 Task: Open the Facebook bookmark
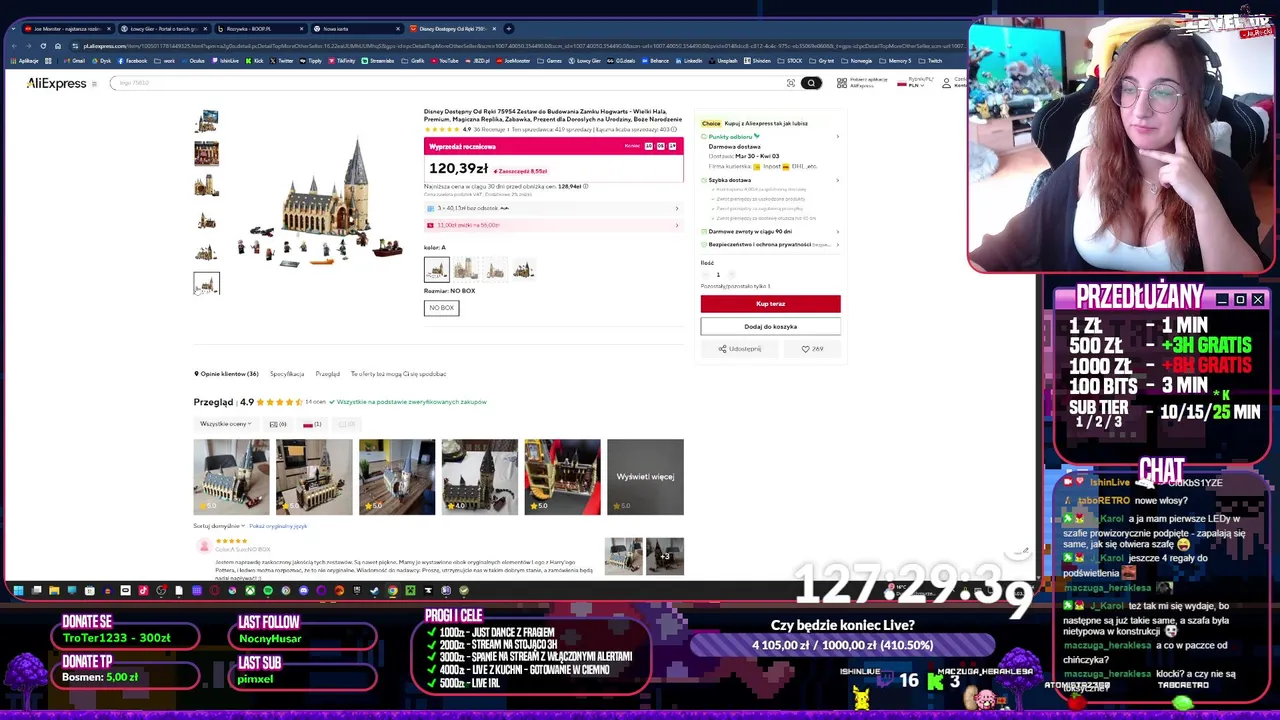tap(132, 61)
